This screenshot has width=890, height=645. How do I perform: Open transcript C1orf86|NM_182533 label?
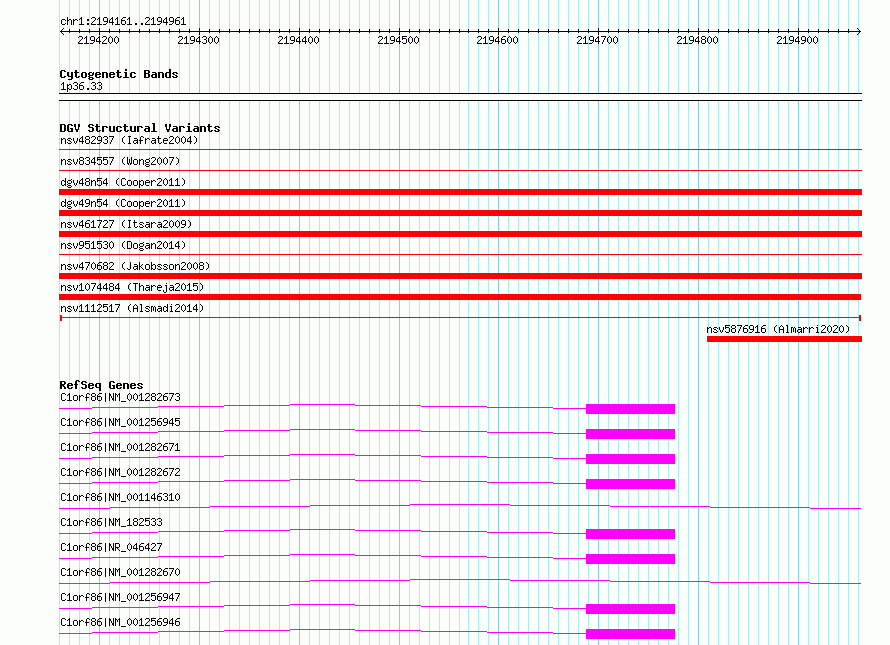[111, 522]
